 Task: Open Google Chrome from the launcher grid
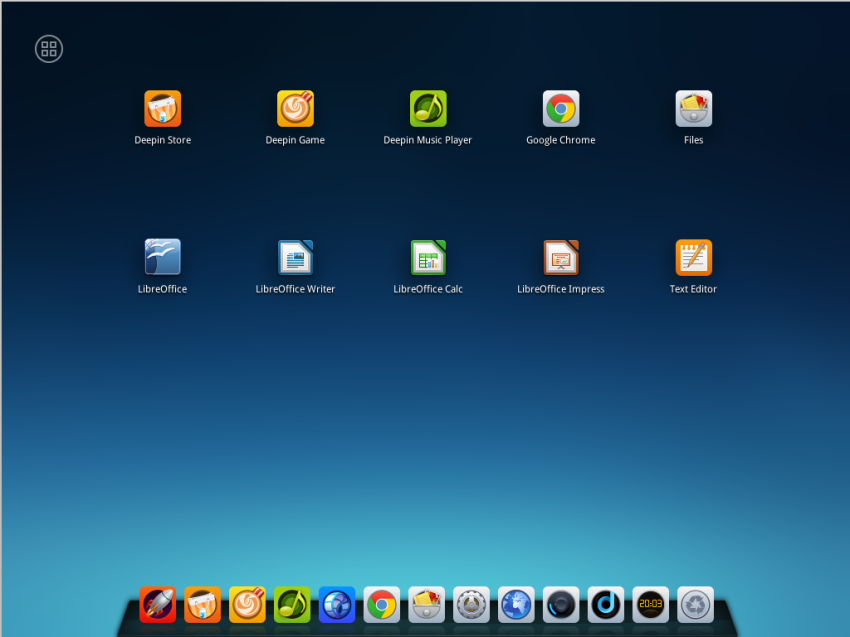[560, 107]
